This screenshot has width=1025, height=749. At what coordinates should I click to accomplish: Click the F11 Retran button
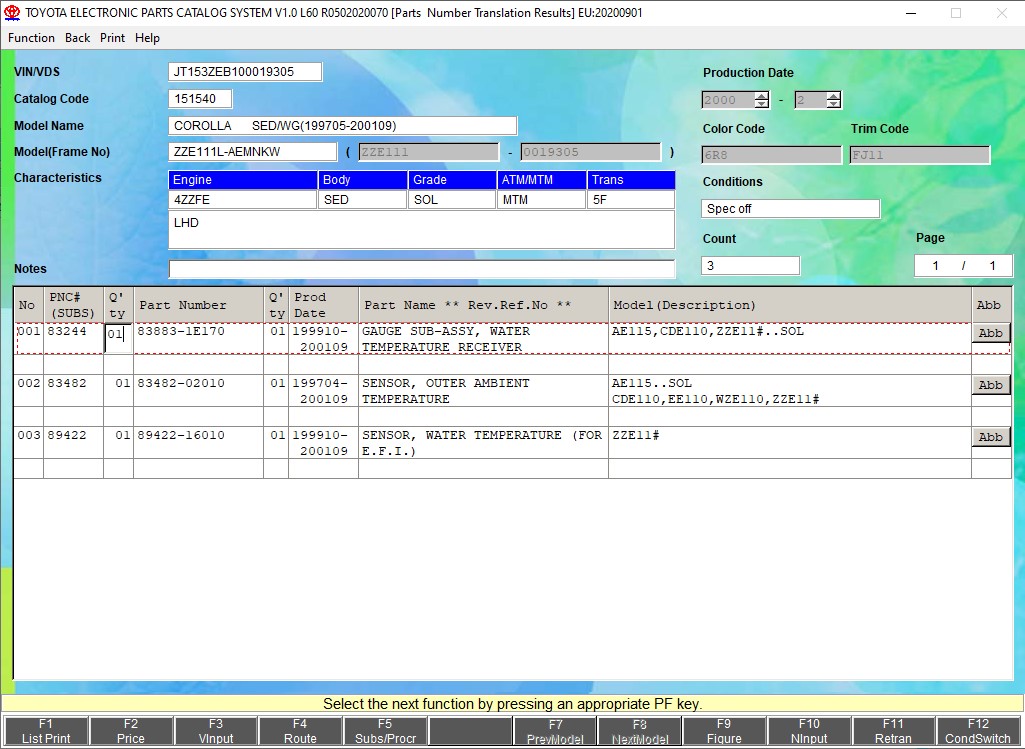(893, 731)
